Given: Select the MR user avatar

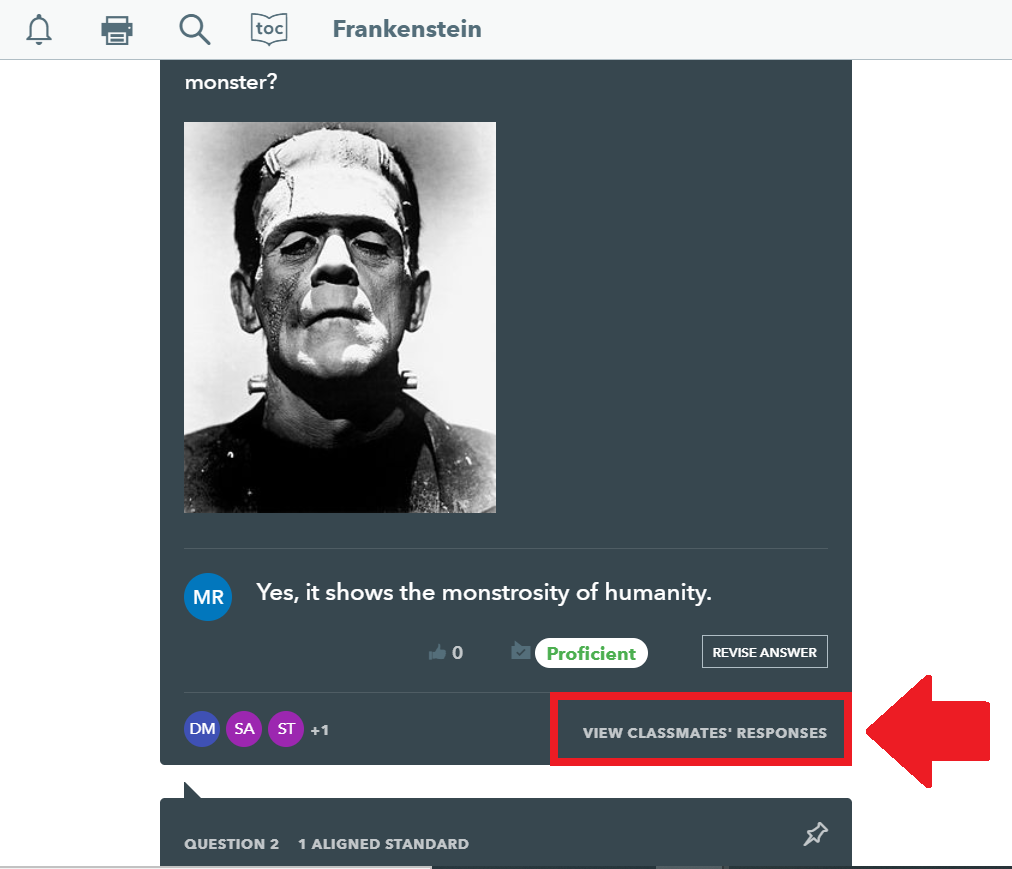Looking at the screenshot, I should click(x=208, y=597).
